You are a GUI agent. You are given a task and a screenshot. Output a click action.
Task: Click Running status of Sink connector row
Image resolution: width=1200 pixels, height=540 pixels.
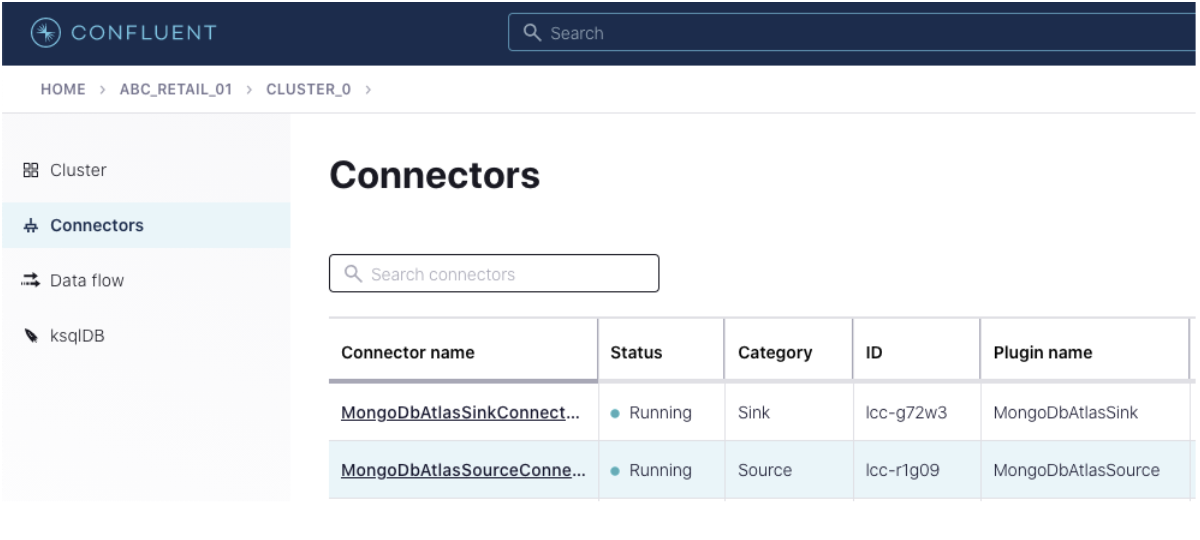(651, 413)
